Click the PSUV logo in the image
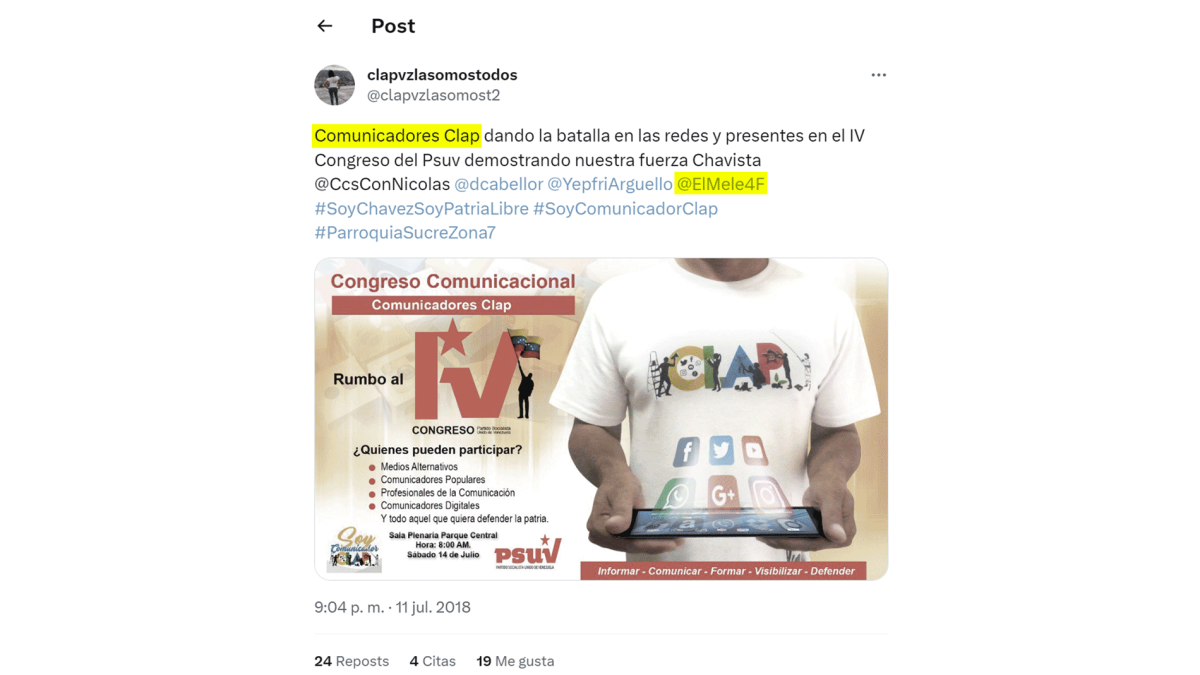 pos(528,553)
